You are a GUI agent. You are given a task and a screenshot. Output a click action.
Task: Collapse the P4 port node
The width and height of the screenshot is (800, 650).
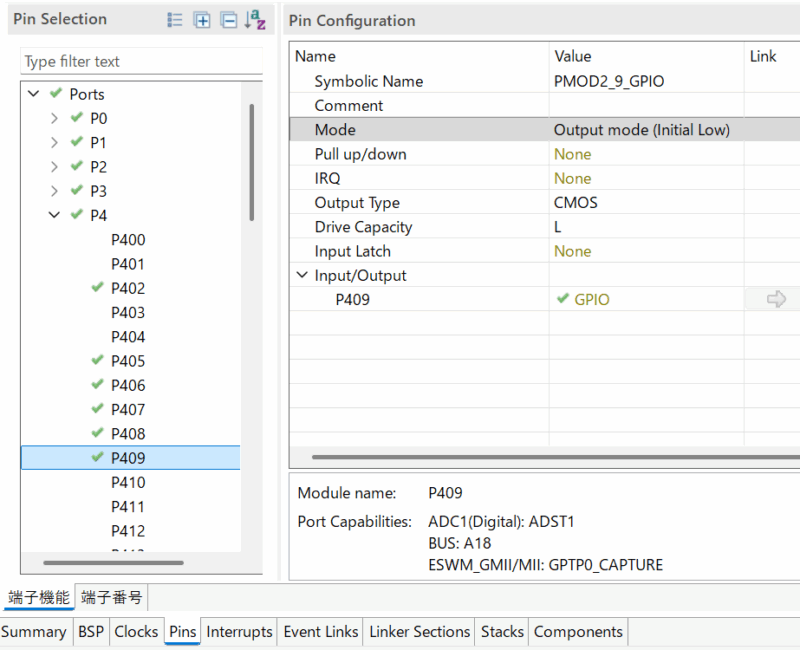54,215
